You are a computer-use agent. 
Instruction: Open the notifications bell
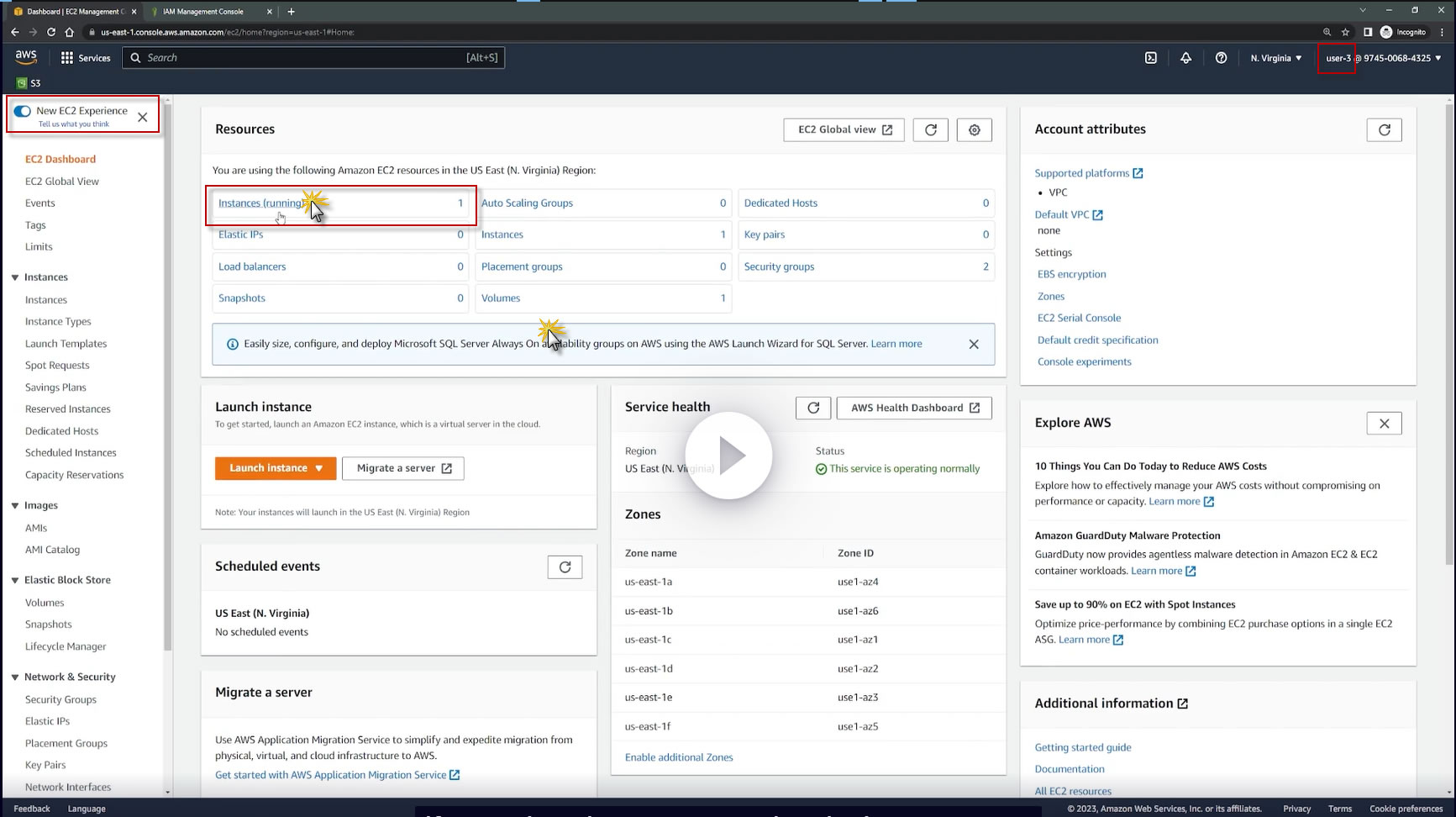(x=1185, y=58)
